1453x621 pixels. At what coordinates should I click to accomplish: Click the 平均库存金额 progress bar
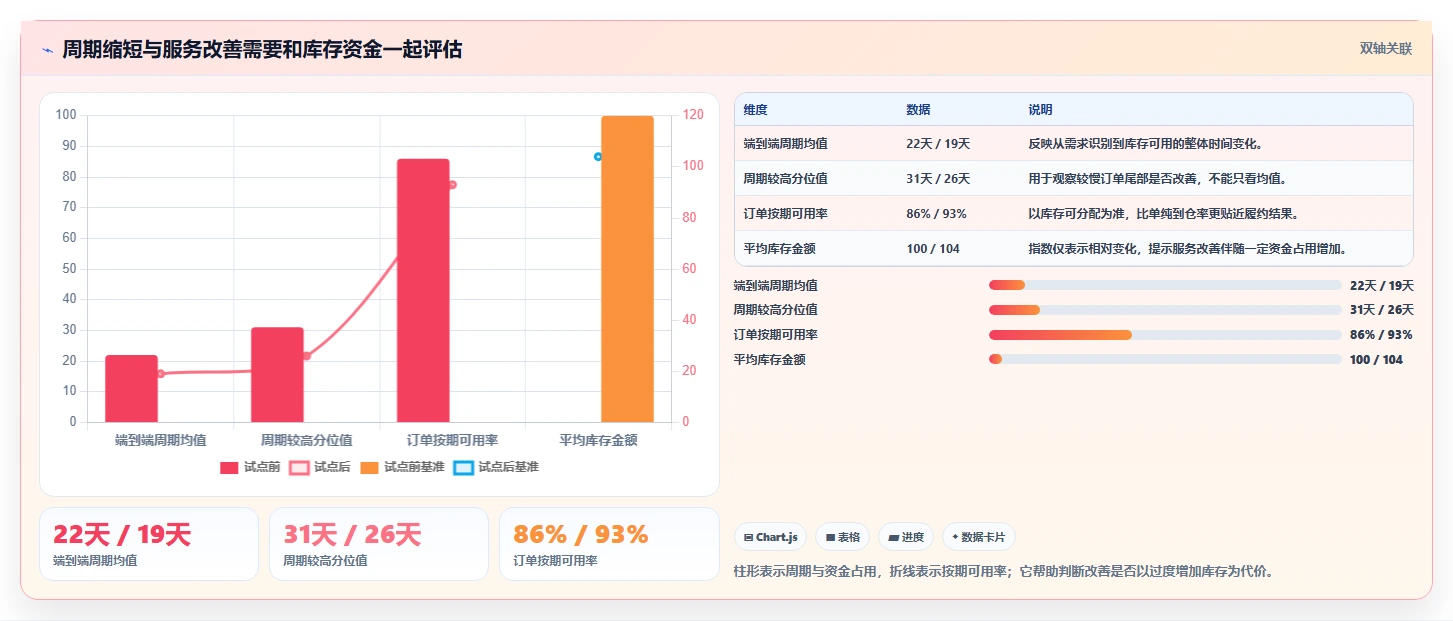[x=1165, y=359]
